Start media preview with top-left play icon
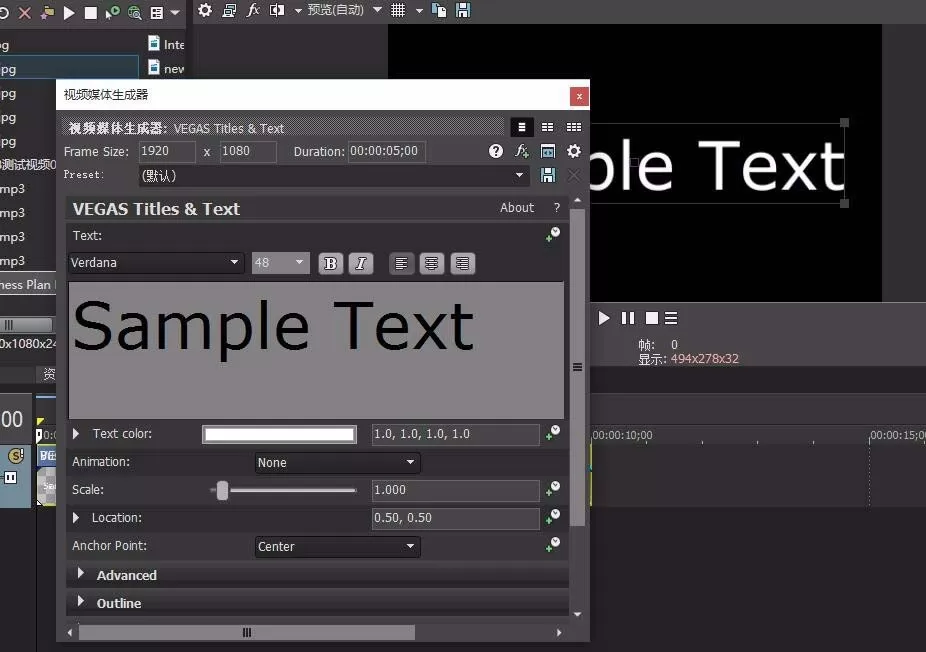The height and width of the screenshot is (652, 926). click(x=69, y=12)
